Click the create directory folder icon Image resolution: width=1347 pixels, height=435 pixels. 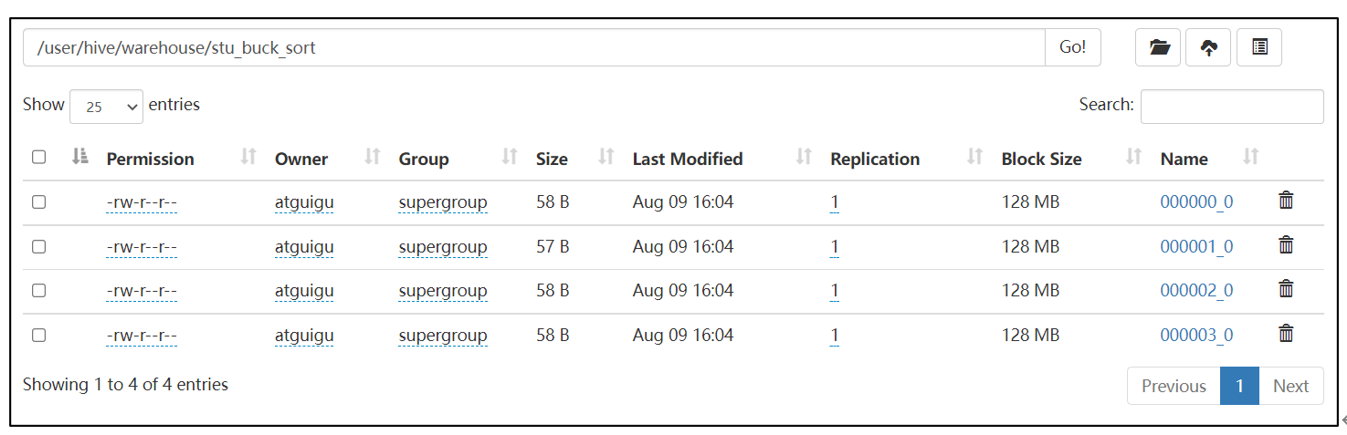[1159, 47]
